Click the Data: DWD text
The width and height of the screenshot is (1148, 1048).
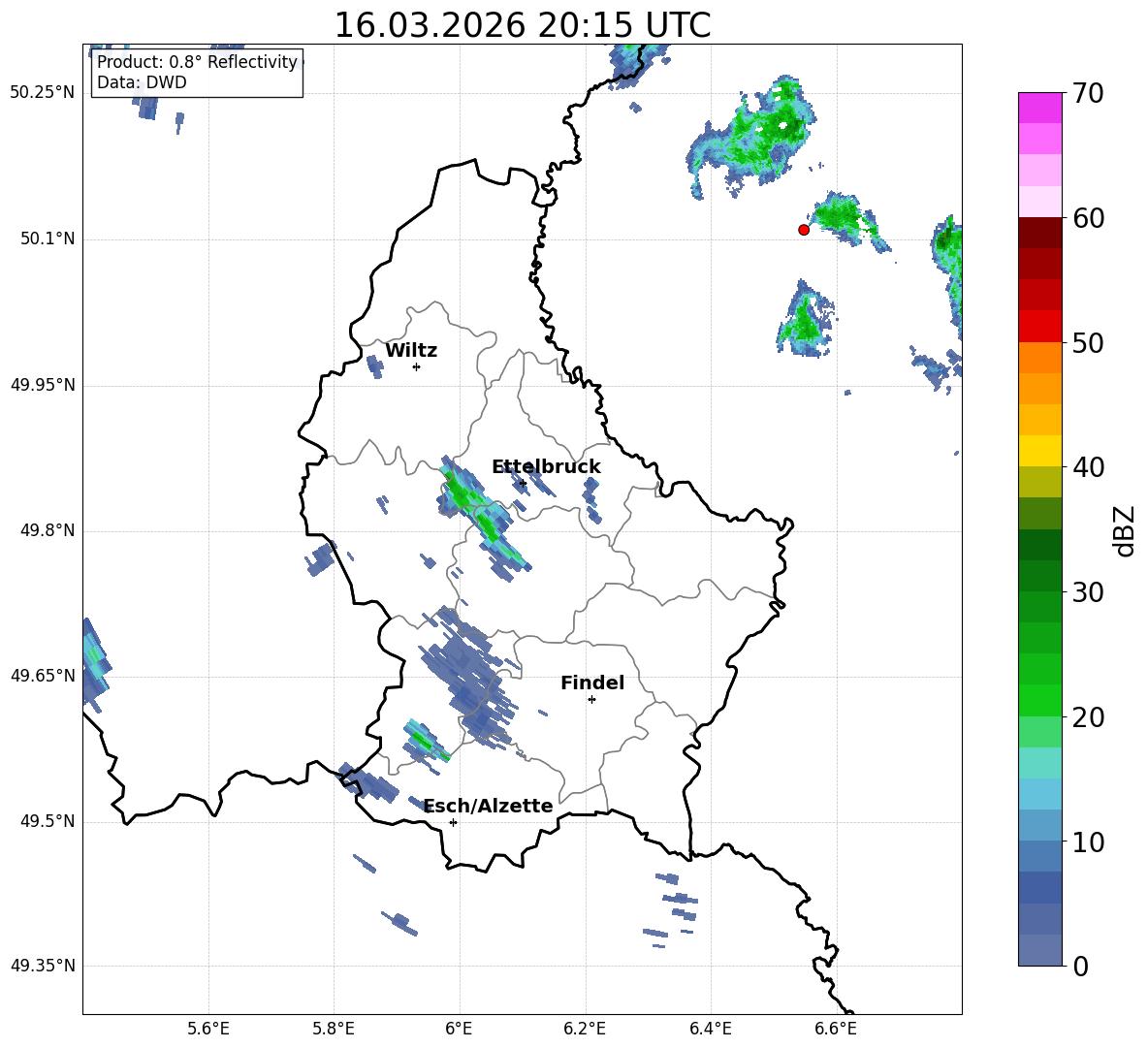142,82
